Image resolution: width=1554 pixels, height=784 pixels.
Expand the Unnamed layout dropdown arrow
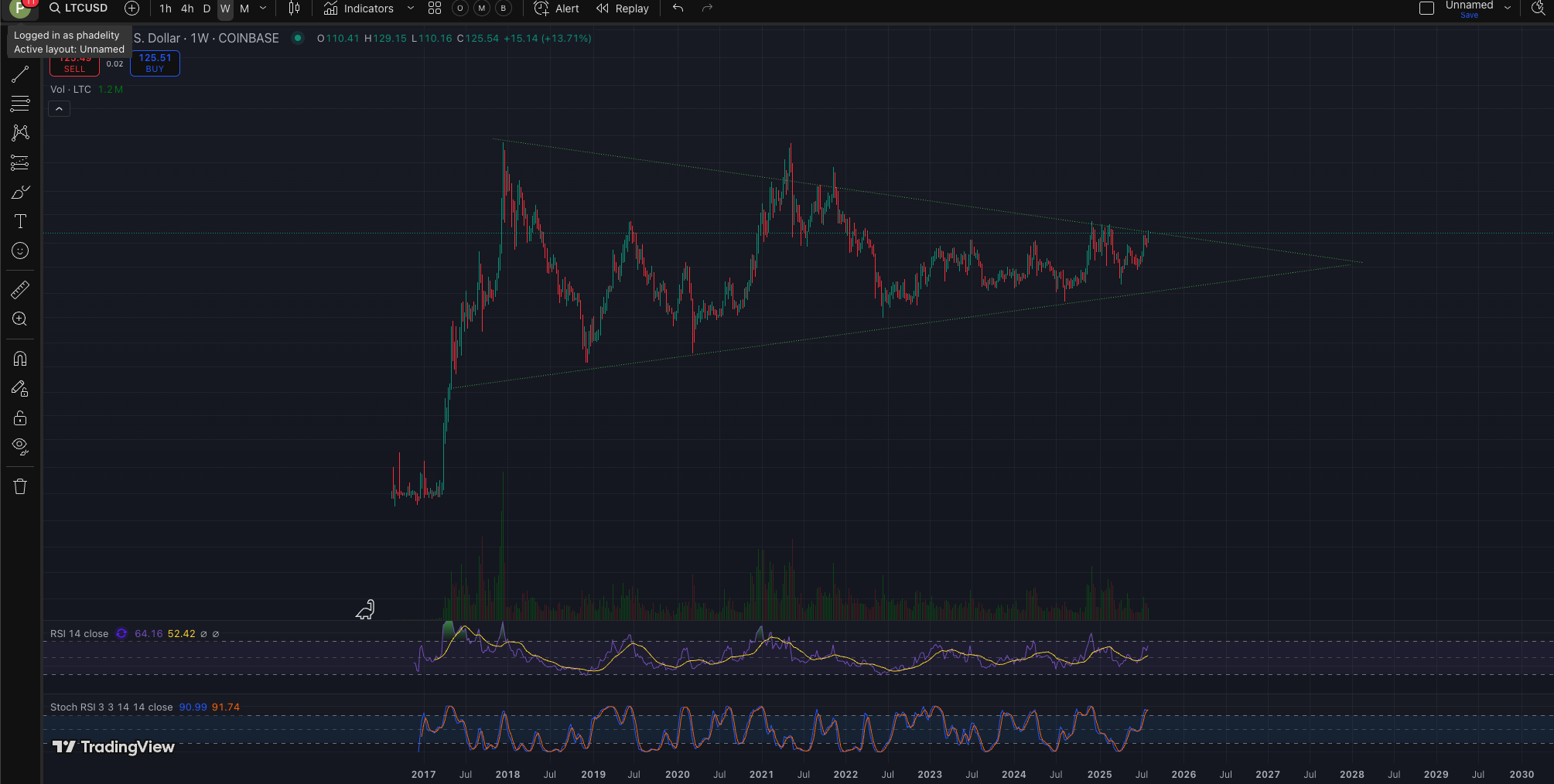[1508, 8]
